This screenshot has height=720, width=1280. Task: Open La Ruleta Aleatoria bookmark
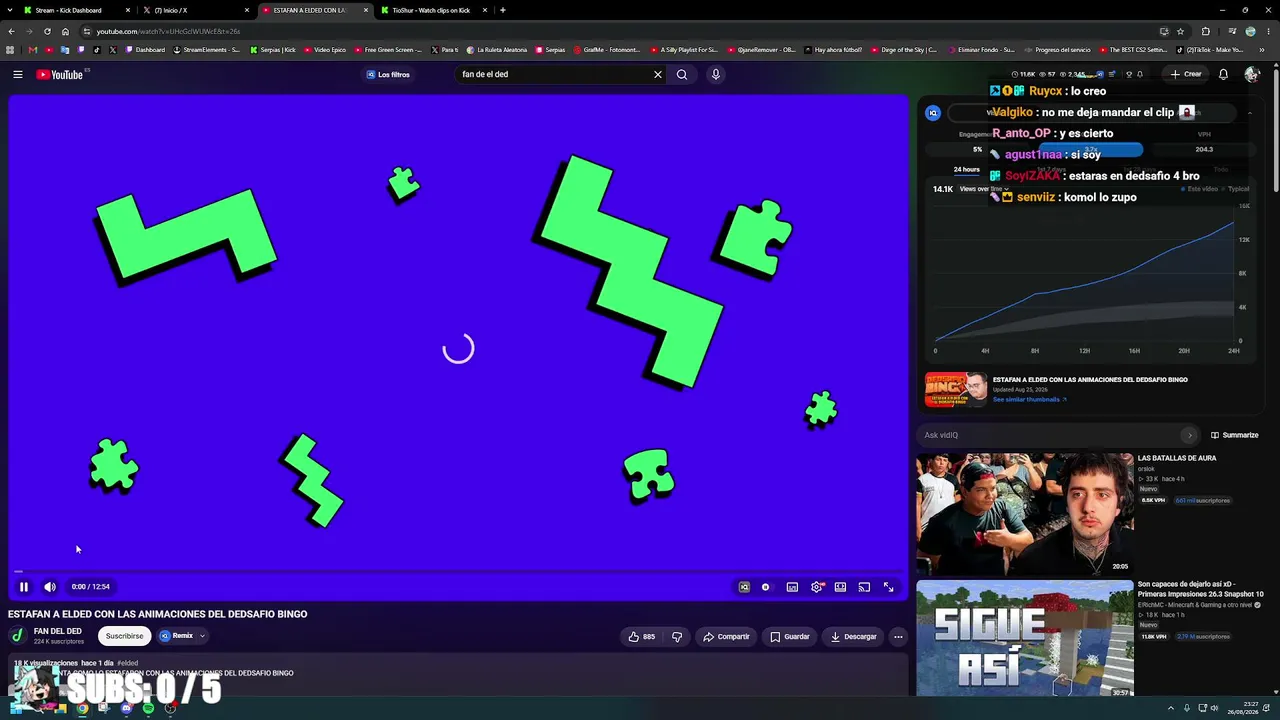tap(497, 50)
